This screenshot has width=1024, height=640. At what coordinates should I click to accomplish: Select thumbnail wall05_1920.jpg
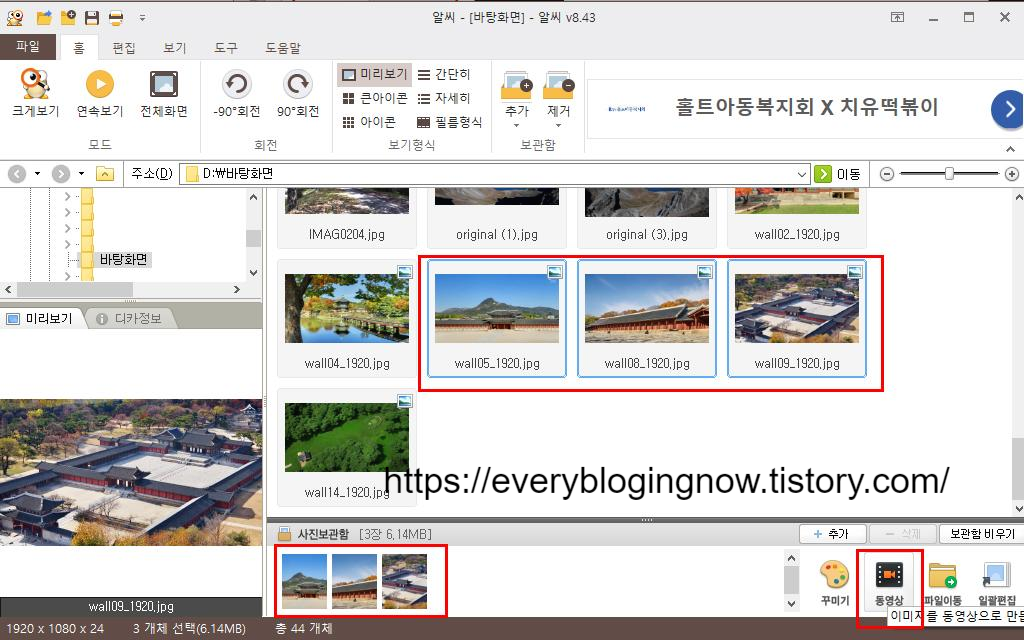(x=497, y=319)
